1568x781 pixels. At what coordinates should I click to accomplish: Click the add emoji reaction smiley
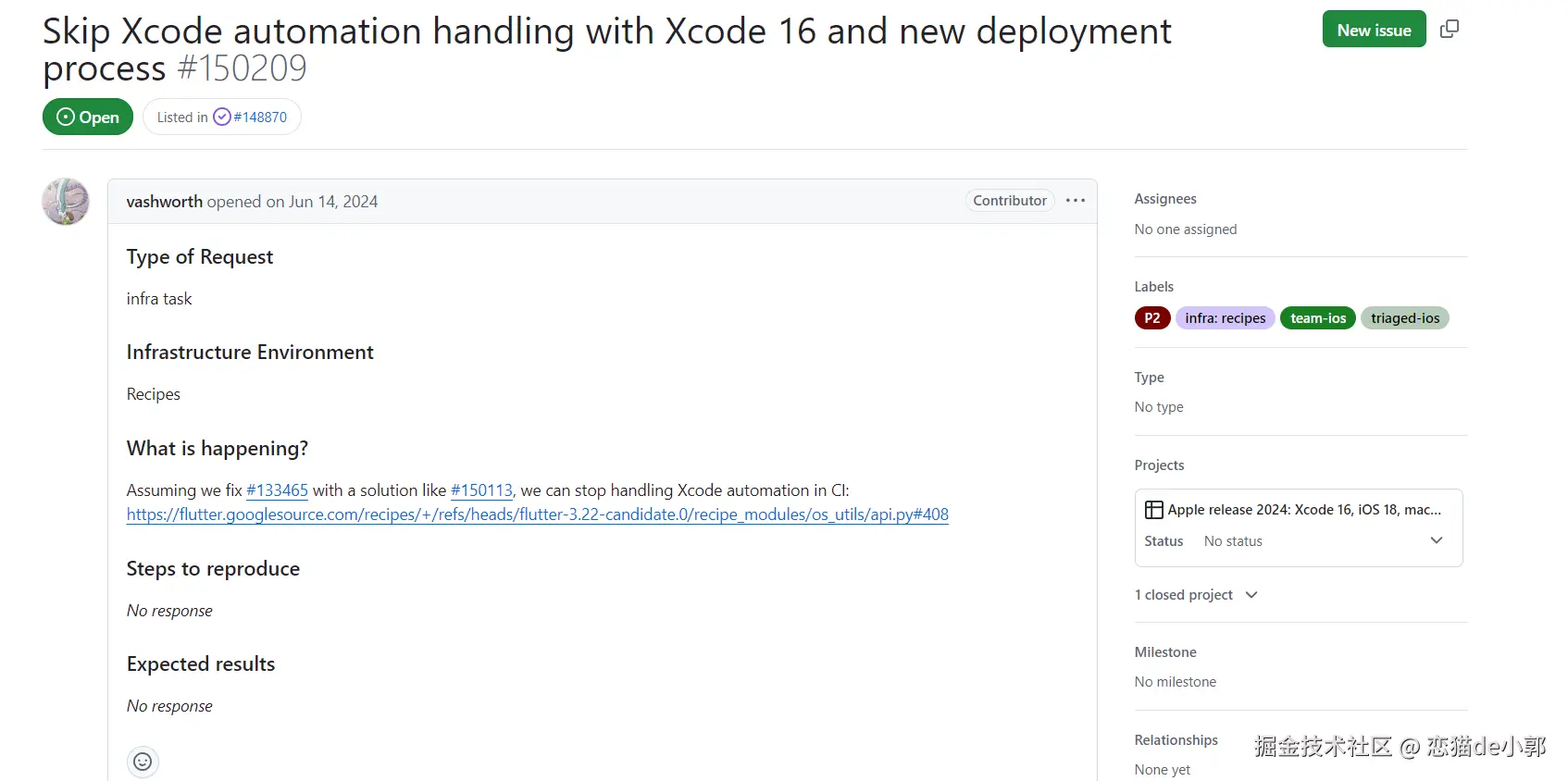[x=143, y=762]
